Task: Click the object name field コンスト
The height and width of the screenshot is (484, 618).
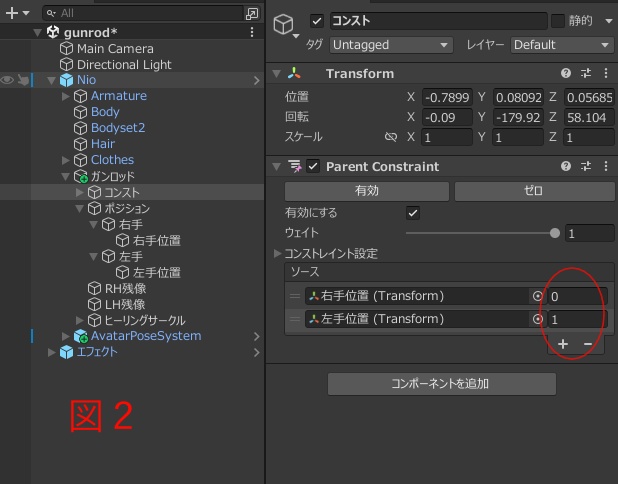Action: point(438,21)
